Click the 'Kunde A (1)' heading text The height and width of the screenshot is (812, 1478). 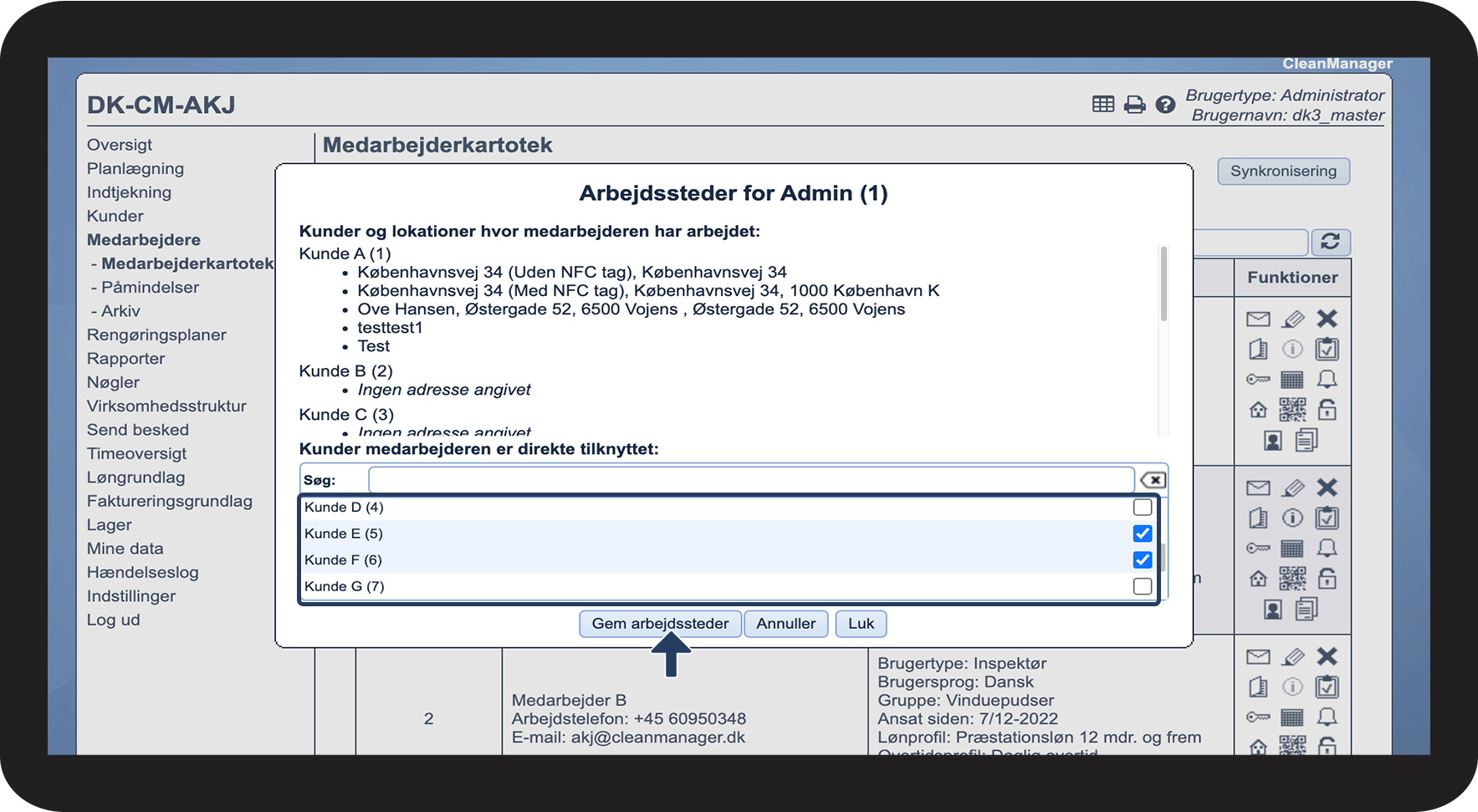[x=345, y=253]
